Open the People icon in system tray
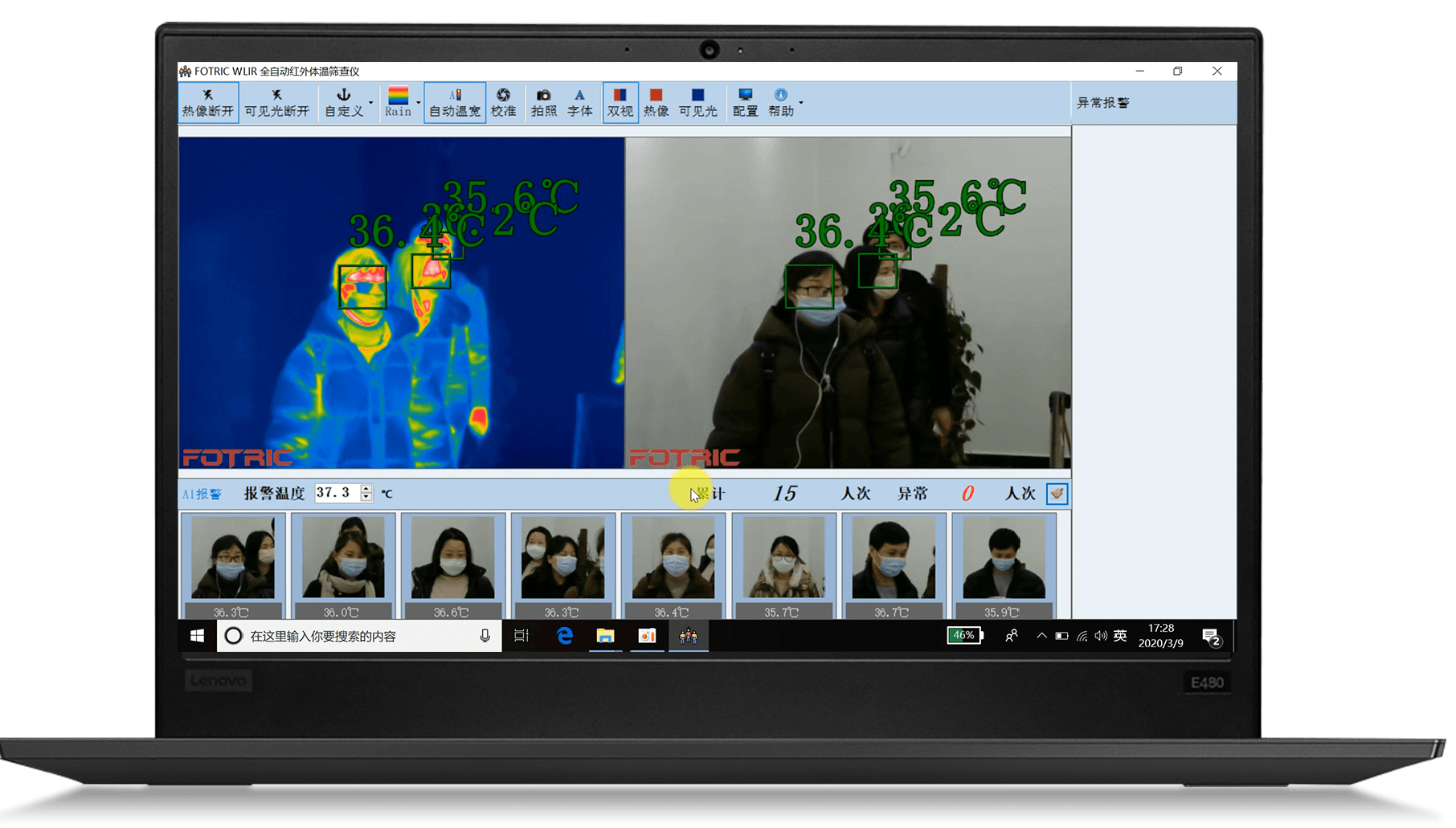The image size is (1456, 828). (1012, 636)
